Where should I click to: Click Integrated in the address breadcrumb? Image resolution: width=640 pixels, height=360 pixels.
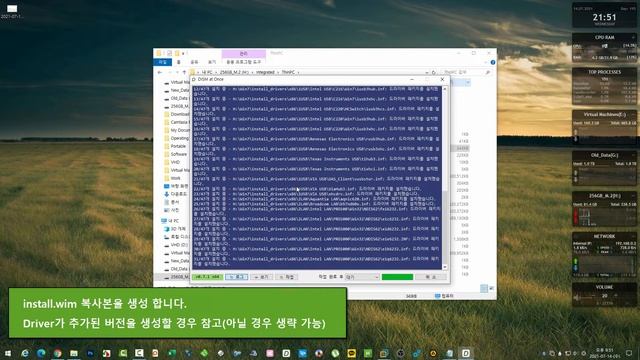265,72
